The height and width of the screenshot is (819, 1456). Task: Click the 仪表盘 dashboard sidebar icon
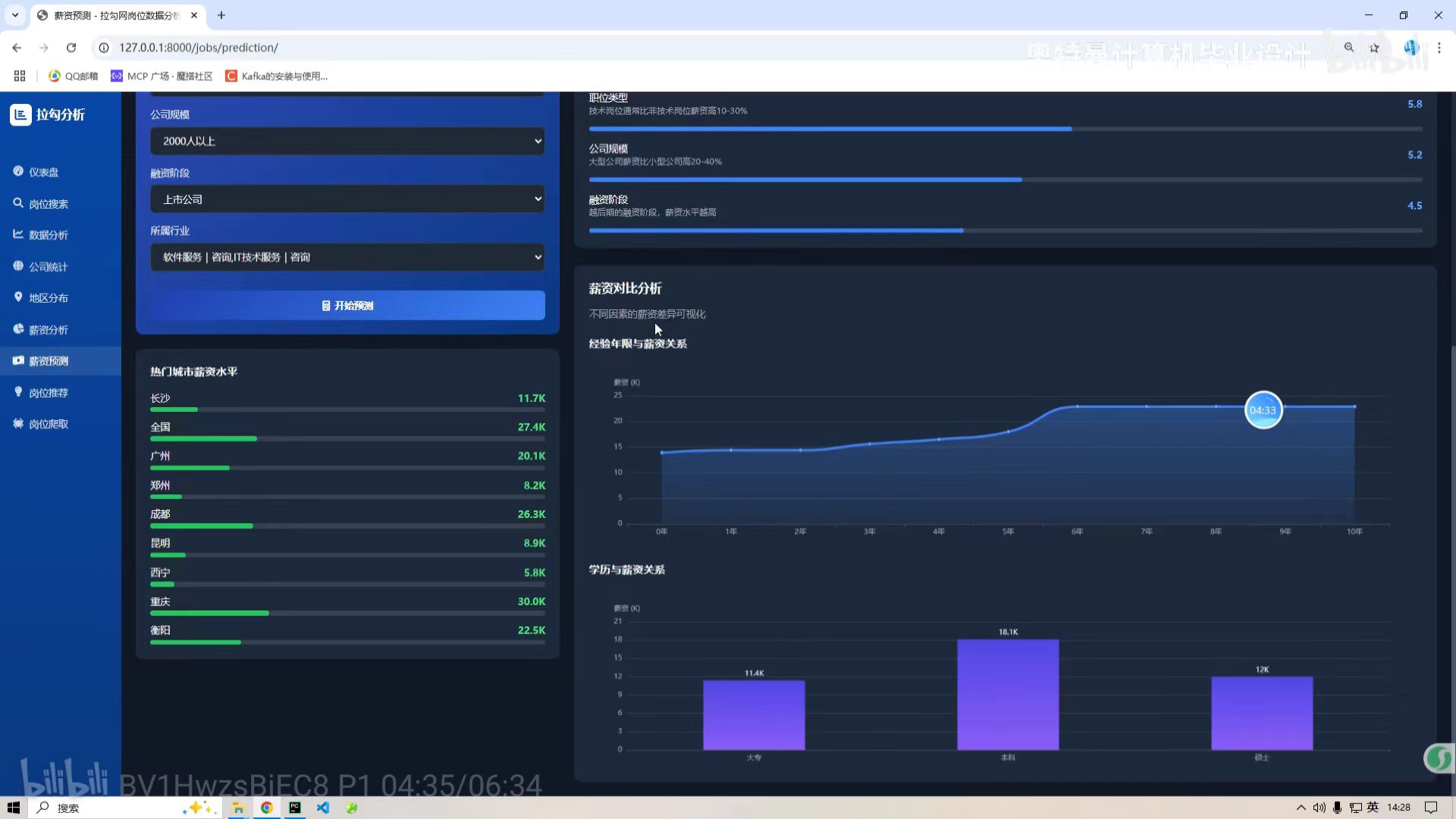pos(18,171)
